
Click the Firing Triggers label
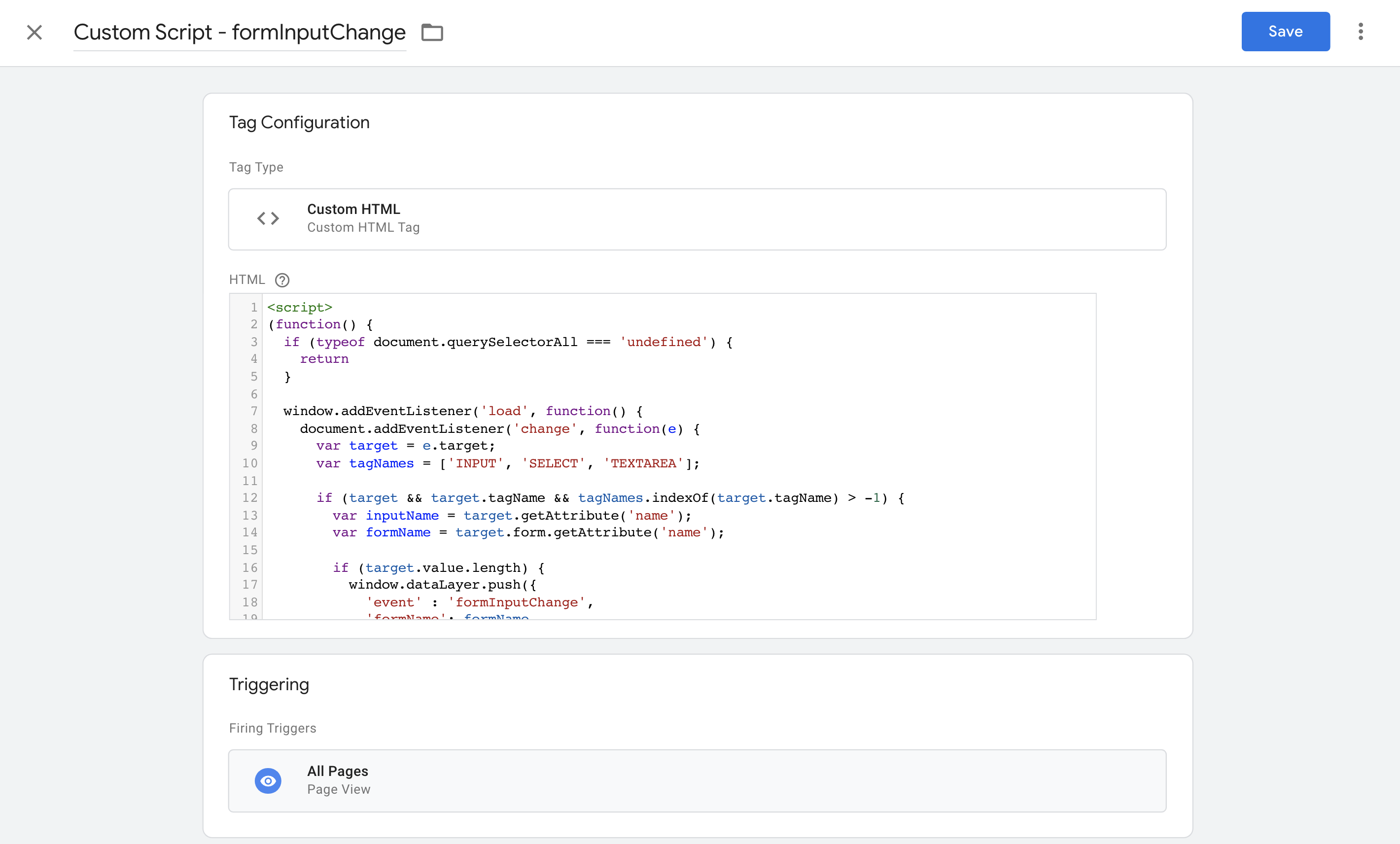(272, 728)
